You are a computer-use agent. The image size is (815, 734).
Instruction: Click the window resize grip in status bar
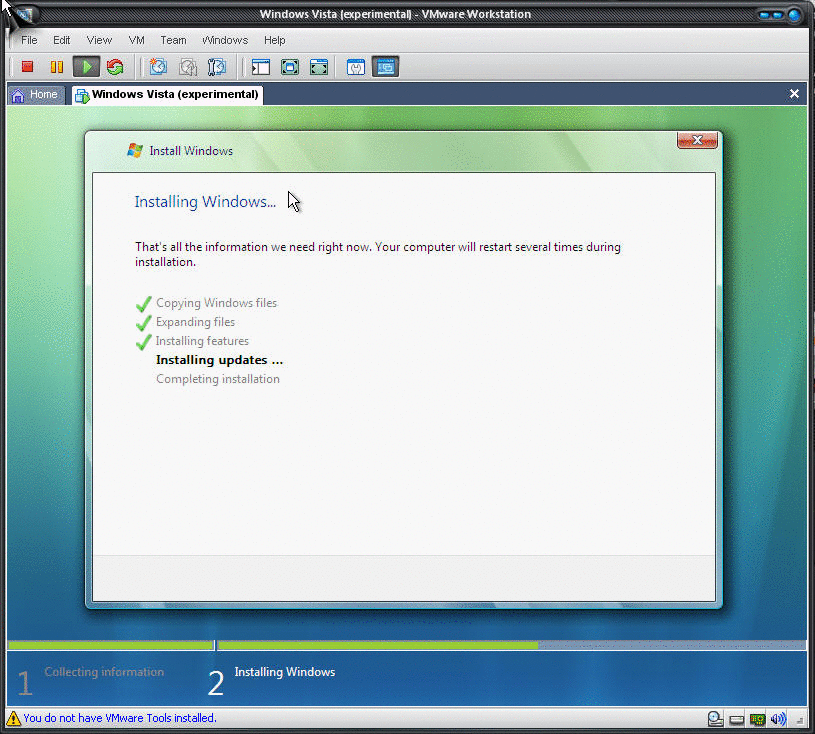(800, 720)
